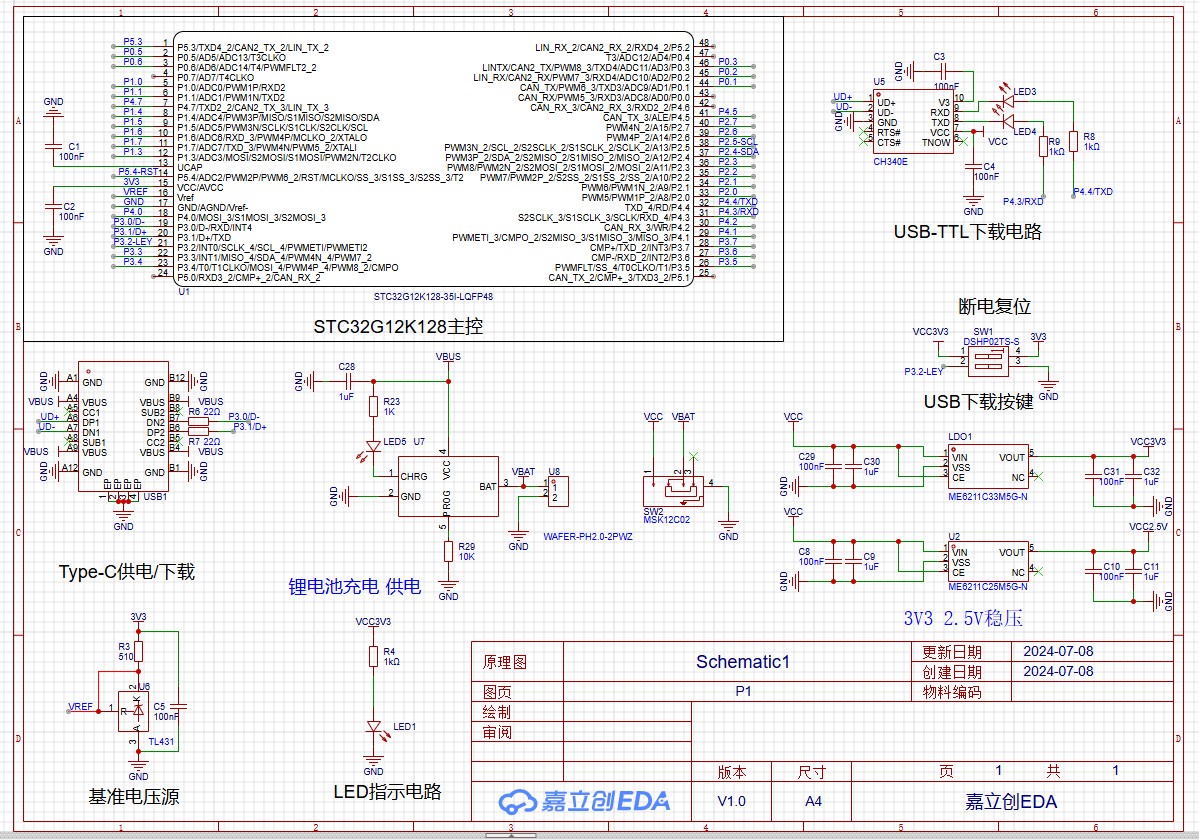This screenshot has width=1199, height=840.
Task: Click the 'Type-C供电/下载' section title
Action: coord(127,572)
